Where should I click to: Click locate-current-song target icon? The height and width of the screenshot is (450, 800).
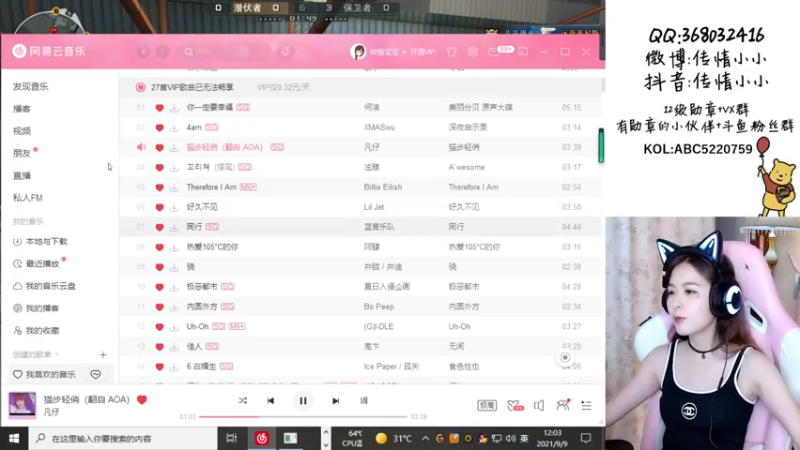click(x=565, y=358)
